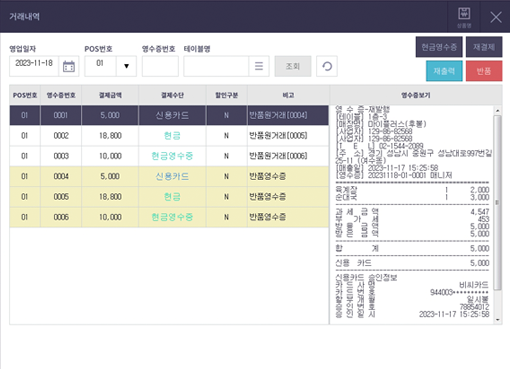
Task: Click 10,000 amount in row 0003
Action: [x=110, y=156]
